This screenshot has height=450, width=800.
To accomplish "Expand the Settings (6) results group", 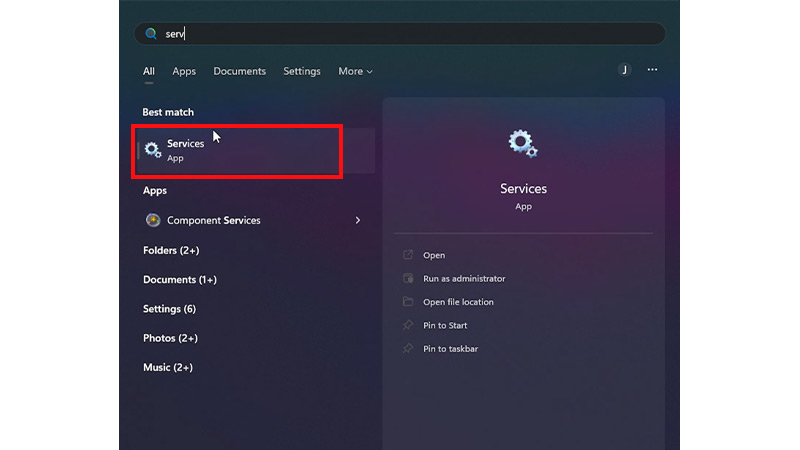I will click(x=169, y=309).
